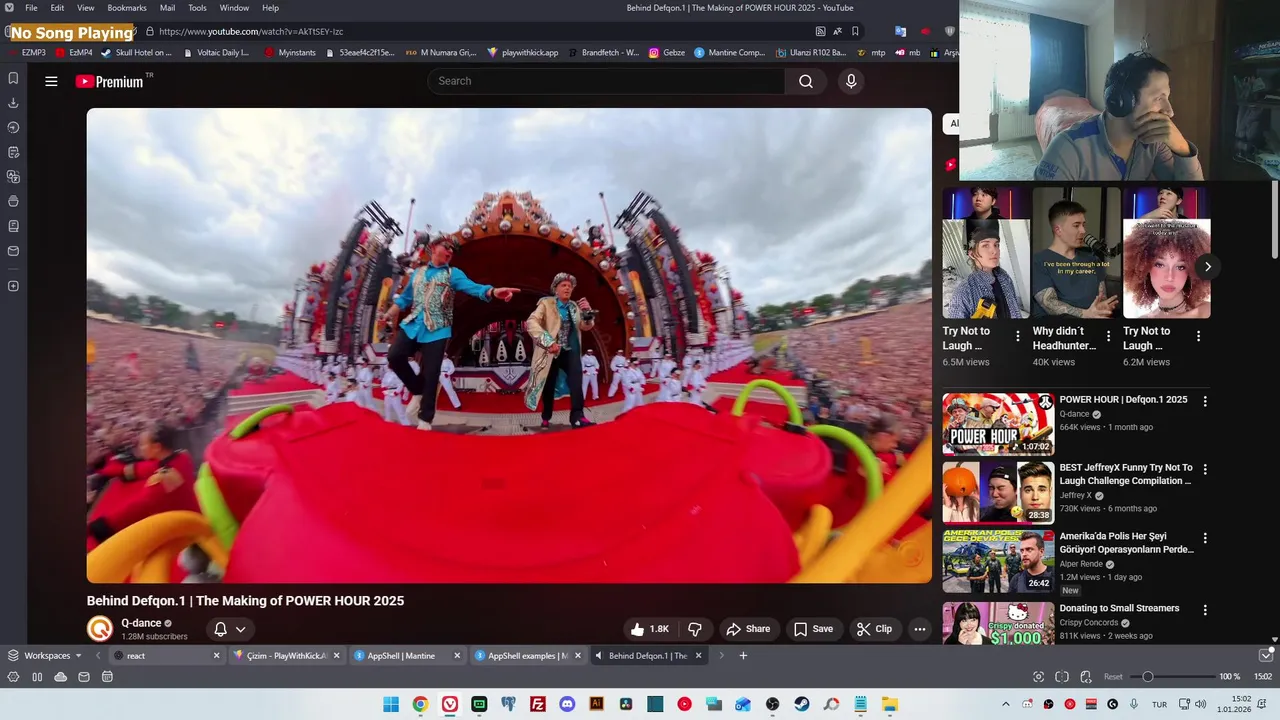Reset the page zoom level
The width and height of the screenshot is (1280, 720).
(x=1113, y=677)
